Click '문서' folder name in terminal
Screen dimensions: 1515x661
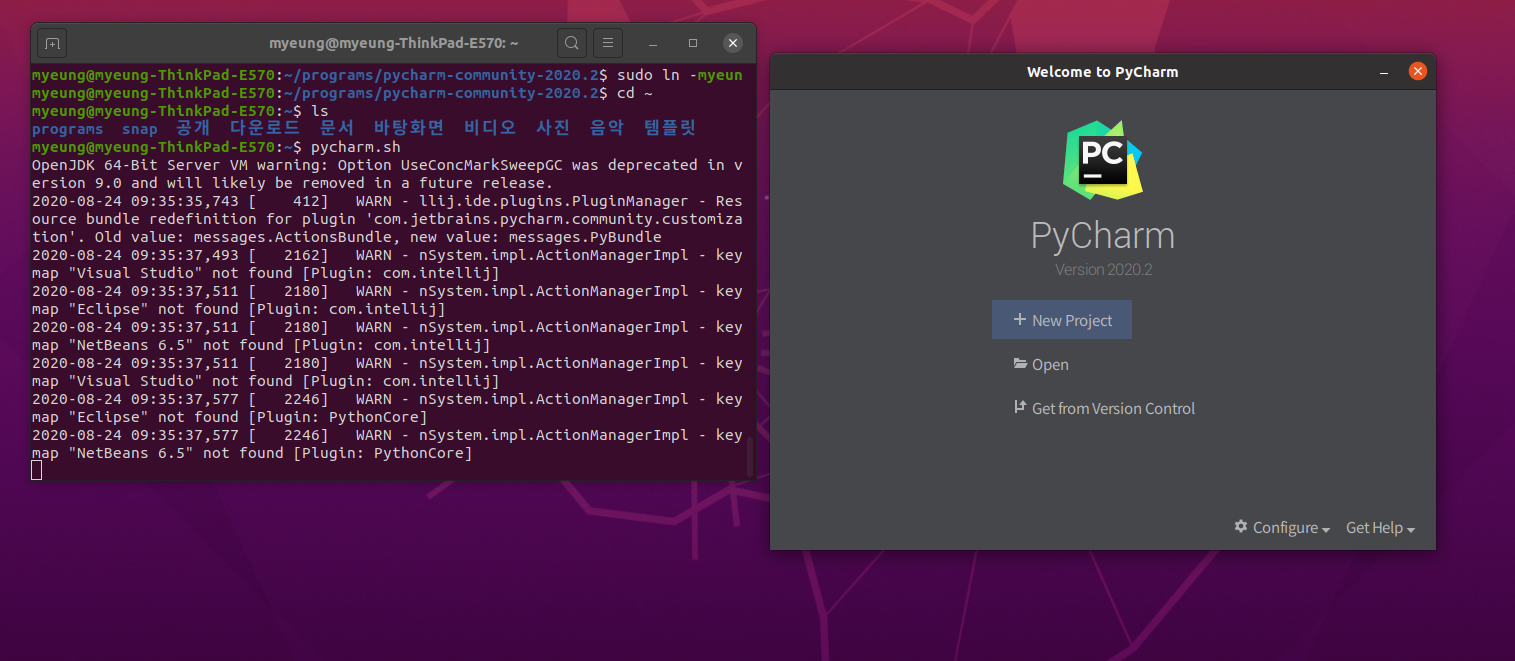coord(337,128)
